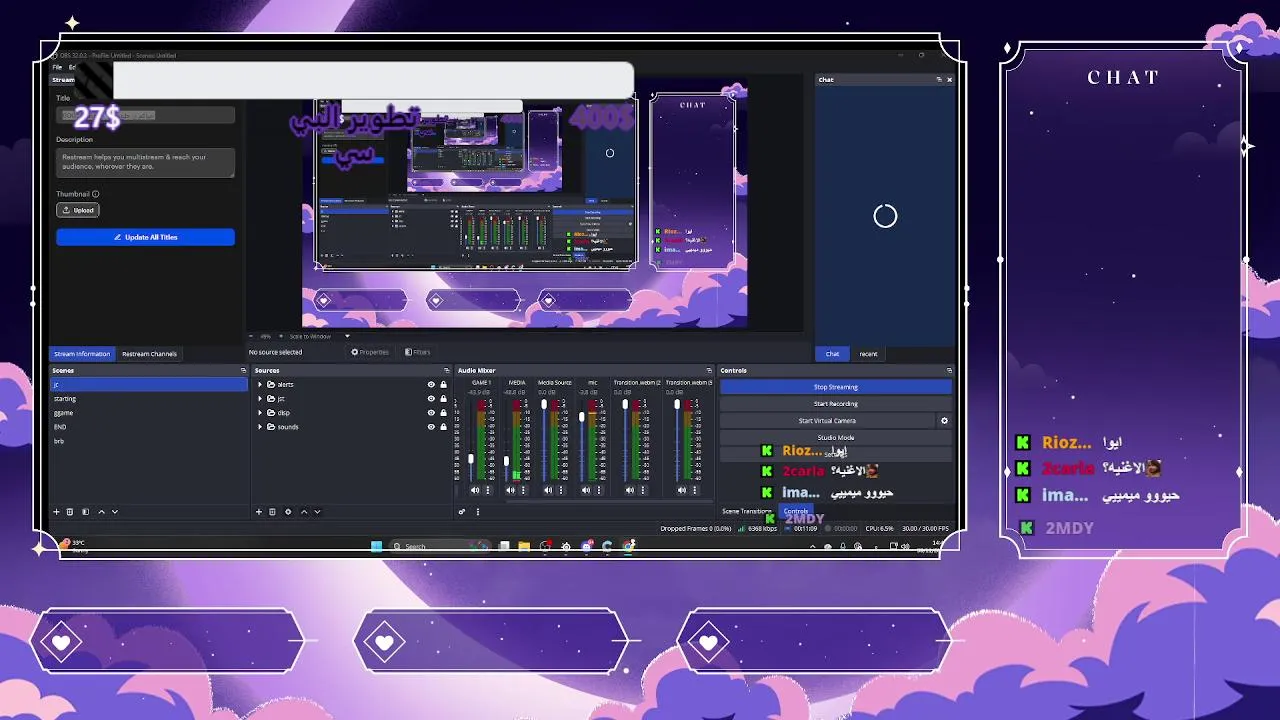Click Studio Mode button
This screenshot has height=720, width=1280.
pyautogui.click(x=835, y=438)
